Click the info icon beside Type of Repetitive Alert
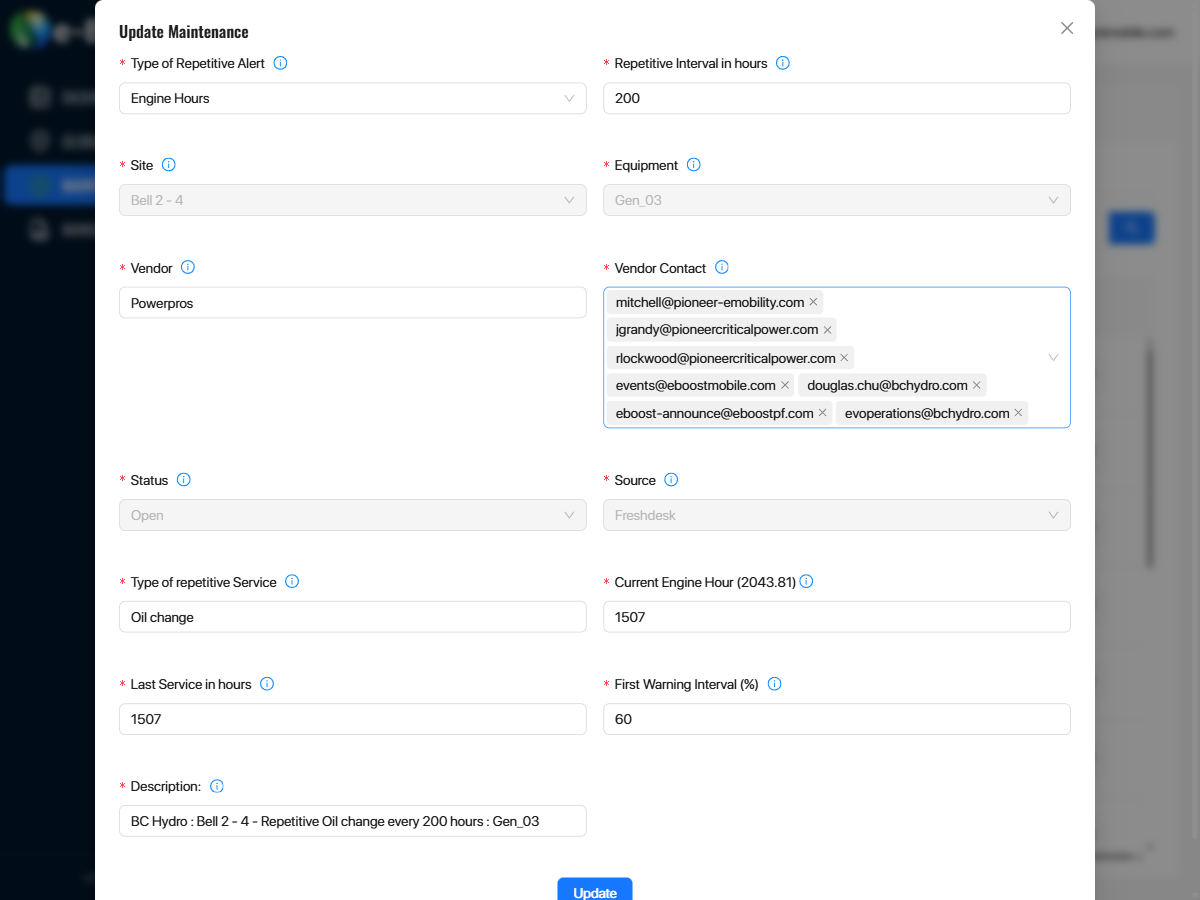Viewport: 1200px width, 900px height. pyautogui.click(x=280, y=63)
